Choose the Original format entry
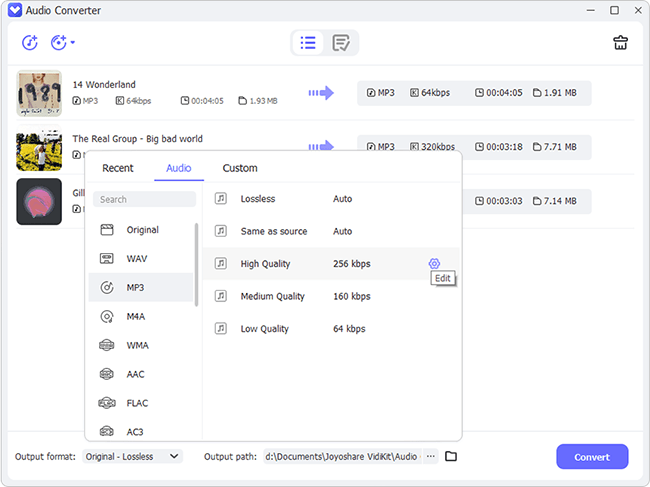 pyautogui.click(x=141, y=230)
